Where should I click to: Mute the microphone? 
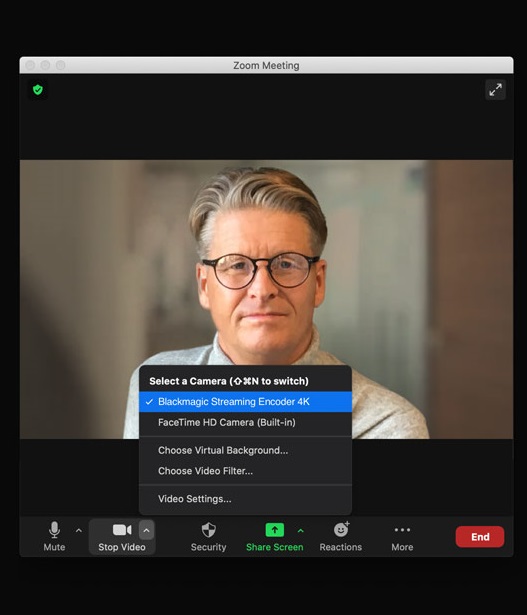point(54,536)
